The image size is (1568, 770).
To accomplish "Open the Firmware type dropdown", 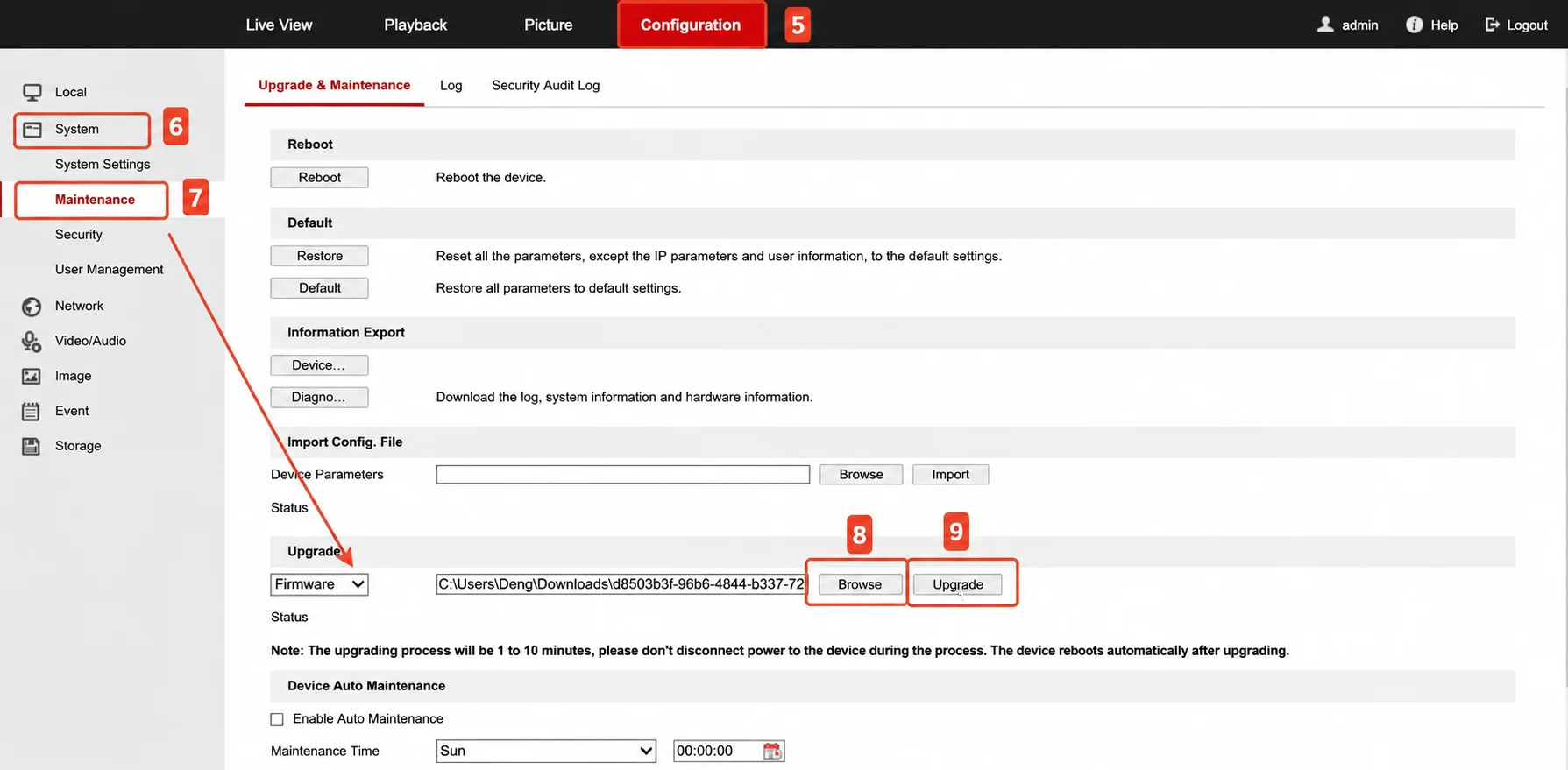I will tap(319, 584).
